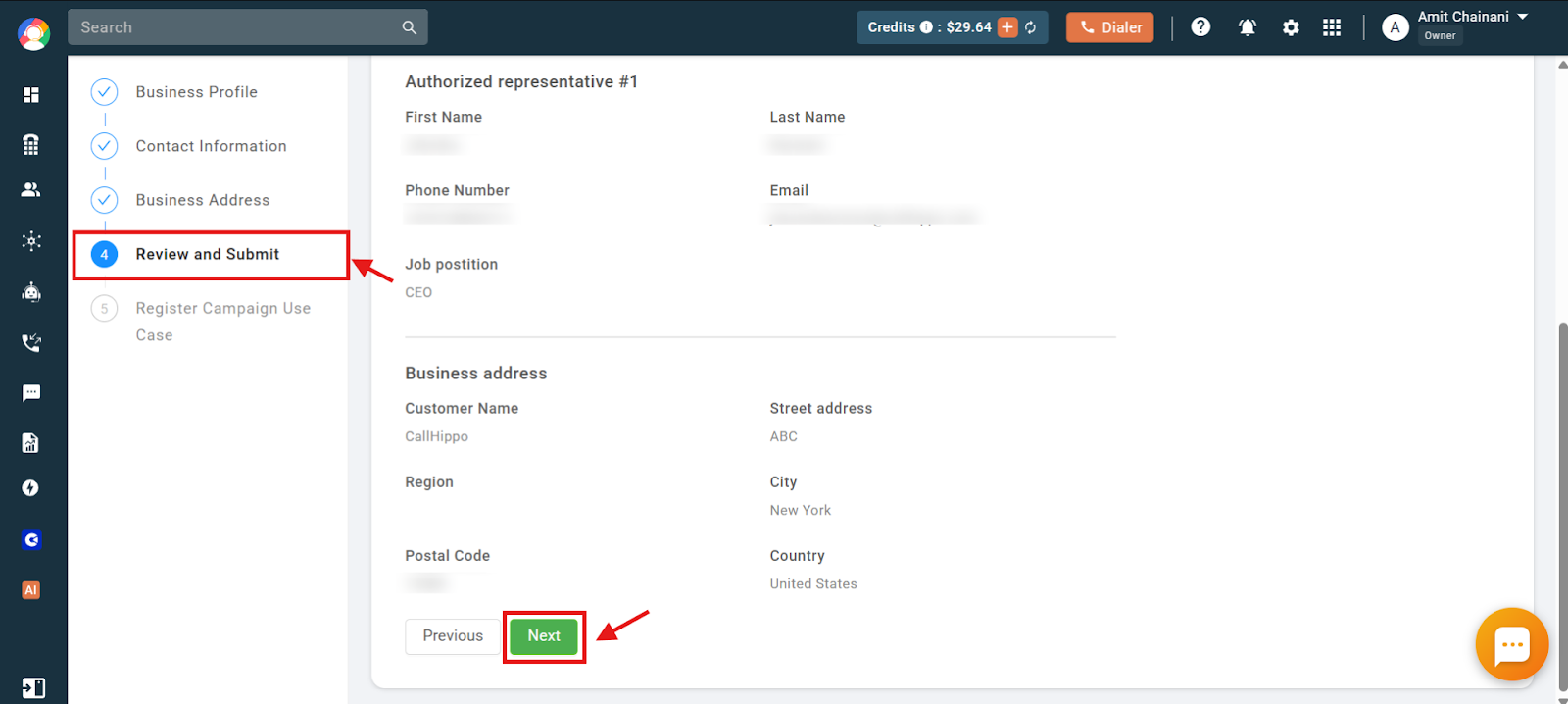The height and width of the screenshot is (704, 1568).
Task: Click the scrollbar up arrow
Action: [x=1562, y=65]
